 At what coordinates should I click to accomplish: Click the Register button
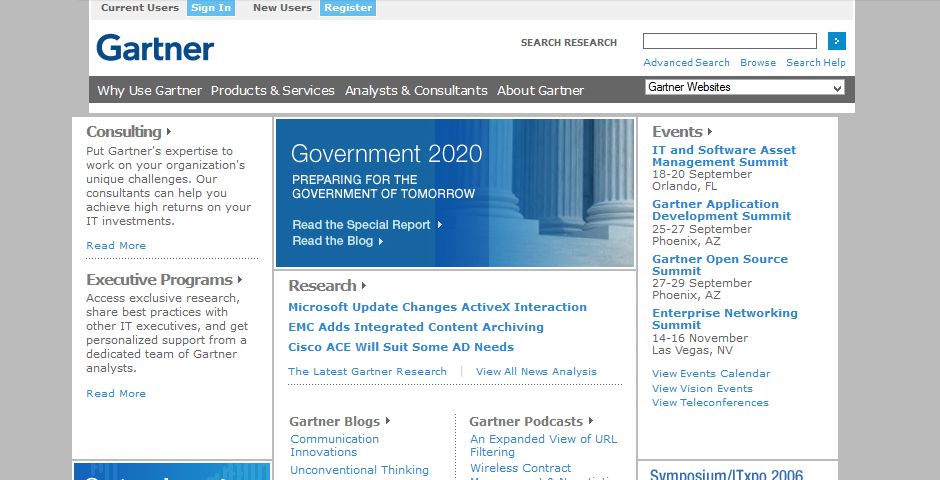pos(348,8)
